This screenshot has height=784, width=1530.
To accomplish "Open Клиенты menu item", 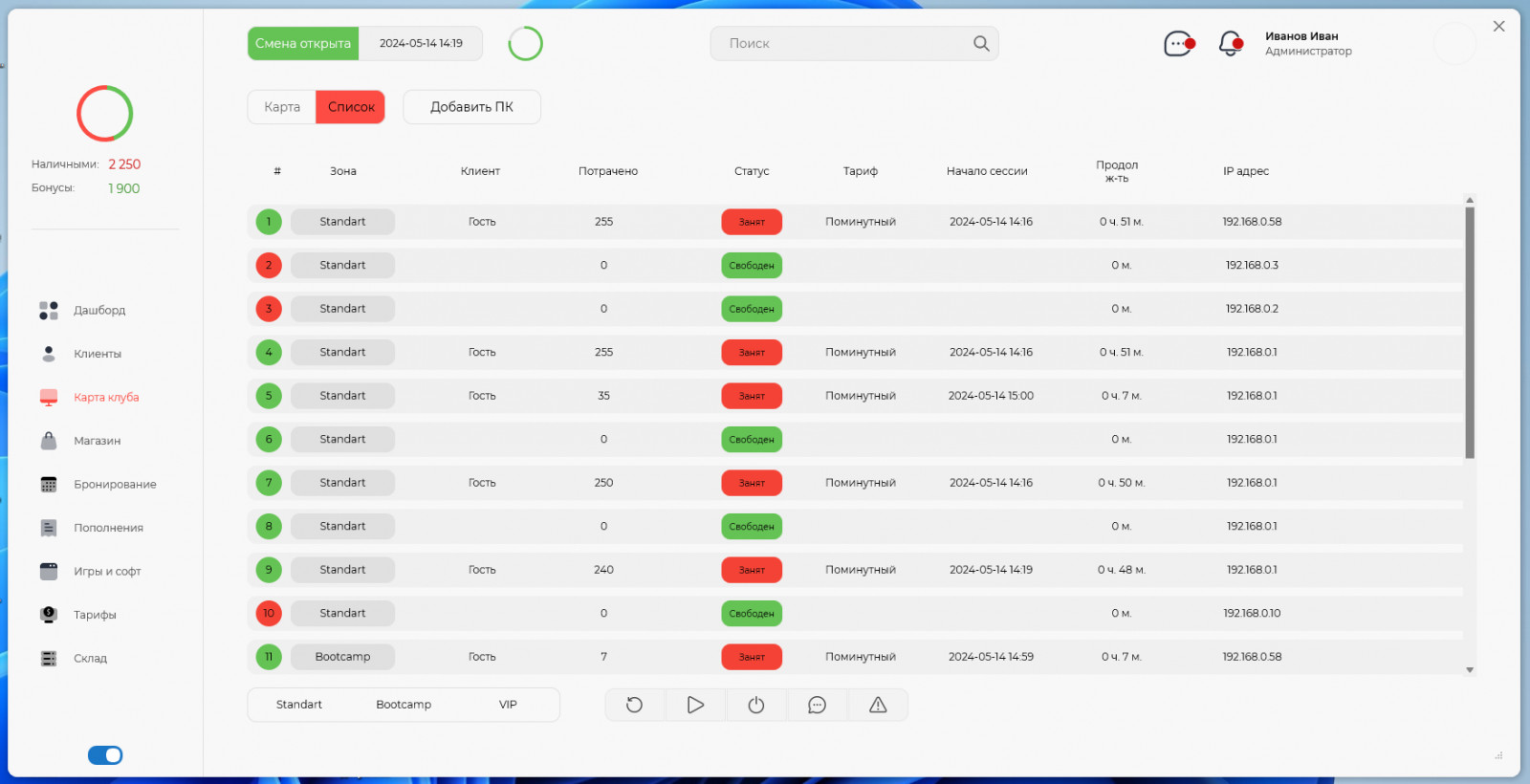I will point(98,354).
